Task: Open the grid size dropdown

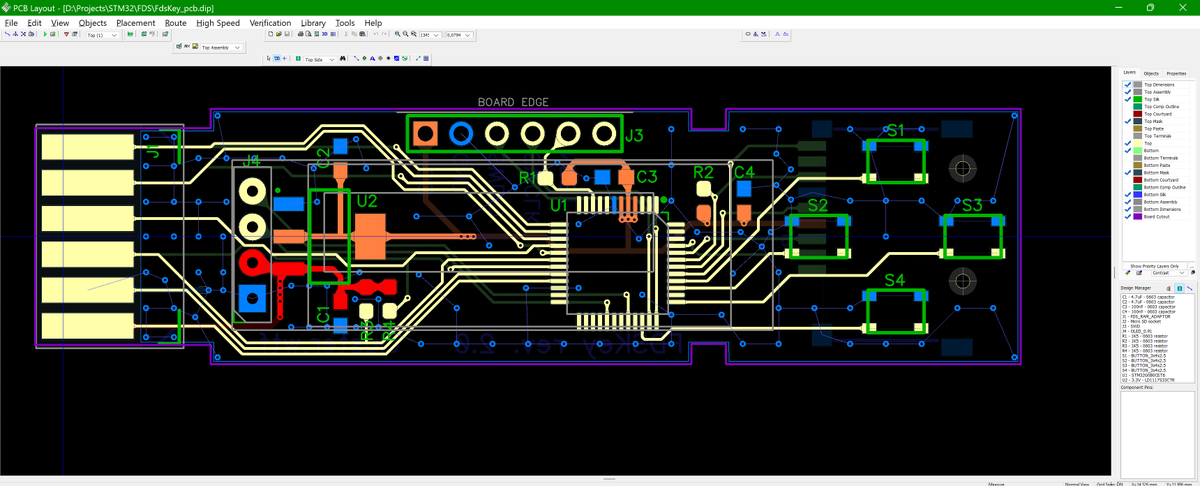Action: coord(458,35)
